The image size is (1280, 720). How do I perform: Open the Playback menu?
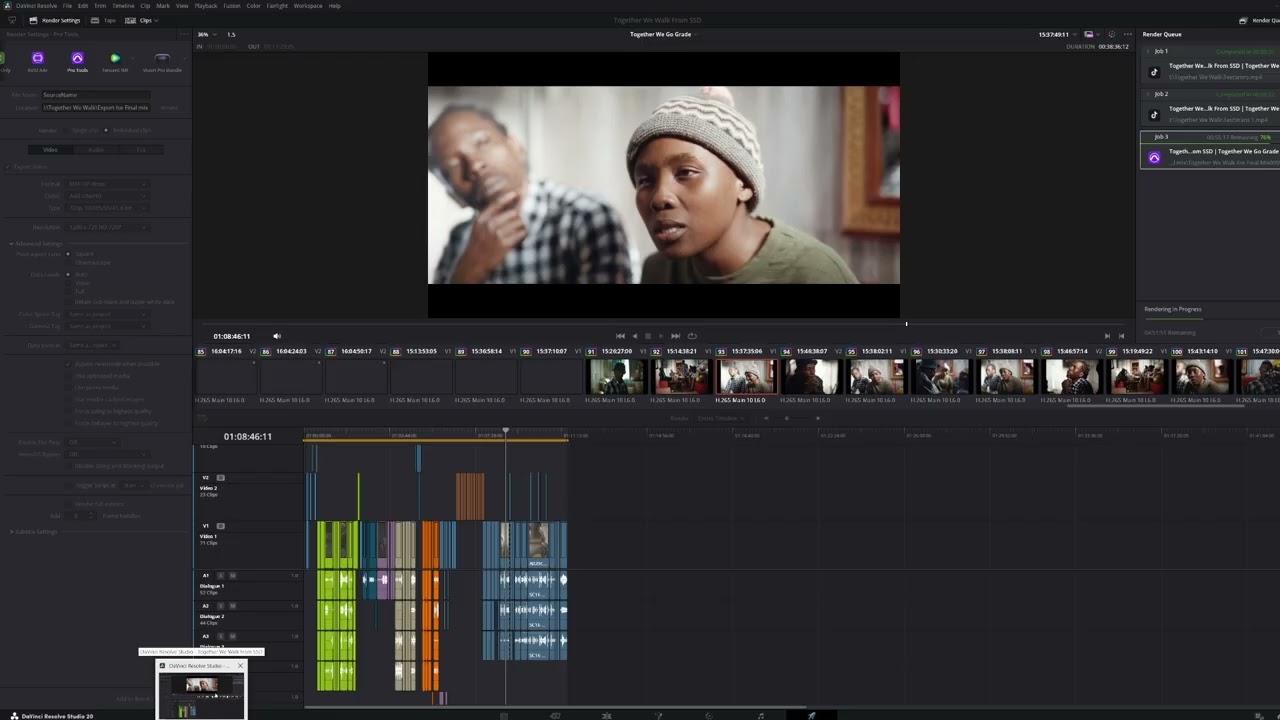[x=206, y=6]
